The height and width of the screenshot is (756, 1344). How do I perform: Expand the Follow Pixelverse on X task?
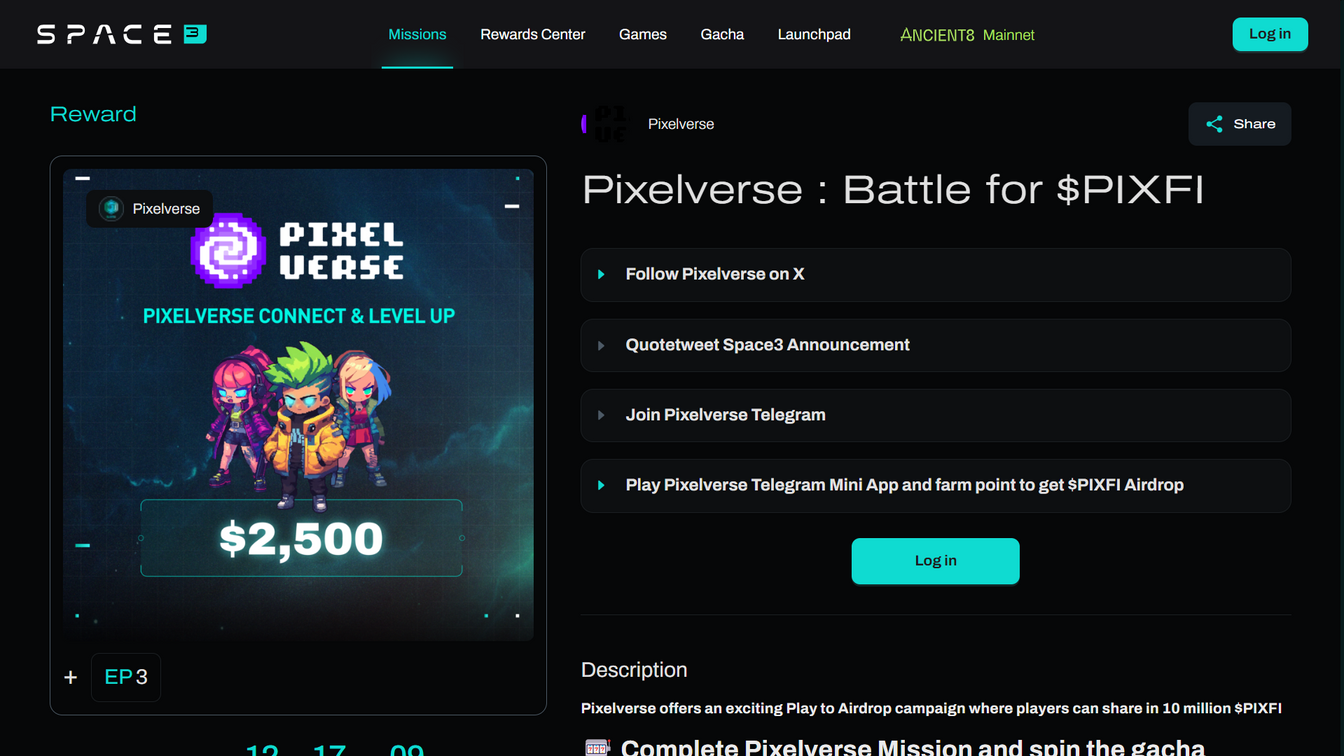[x=935, y=274]
